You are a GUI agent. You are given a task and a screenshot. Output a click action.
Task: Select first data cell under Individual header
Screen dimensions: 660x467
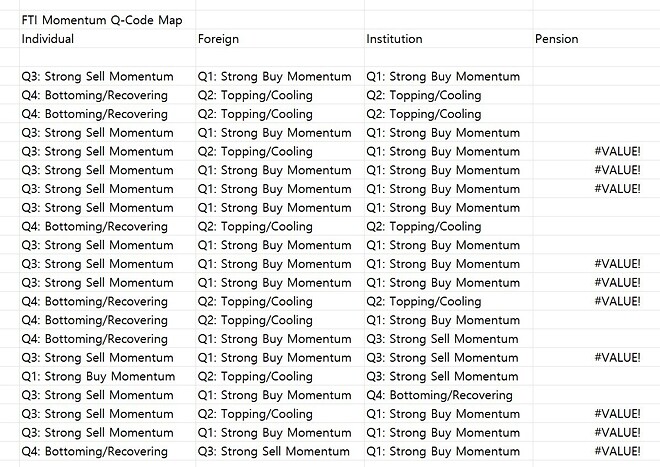click(97, 77)
